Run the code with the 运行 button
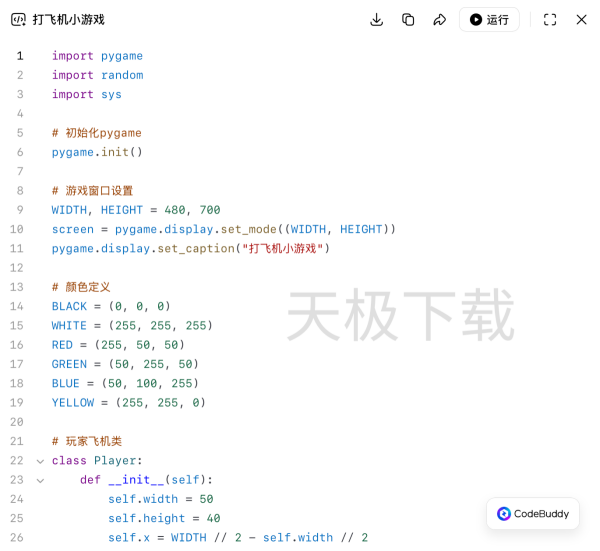The image size is (600, 551). [489, 20]
